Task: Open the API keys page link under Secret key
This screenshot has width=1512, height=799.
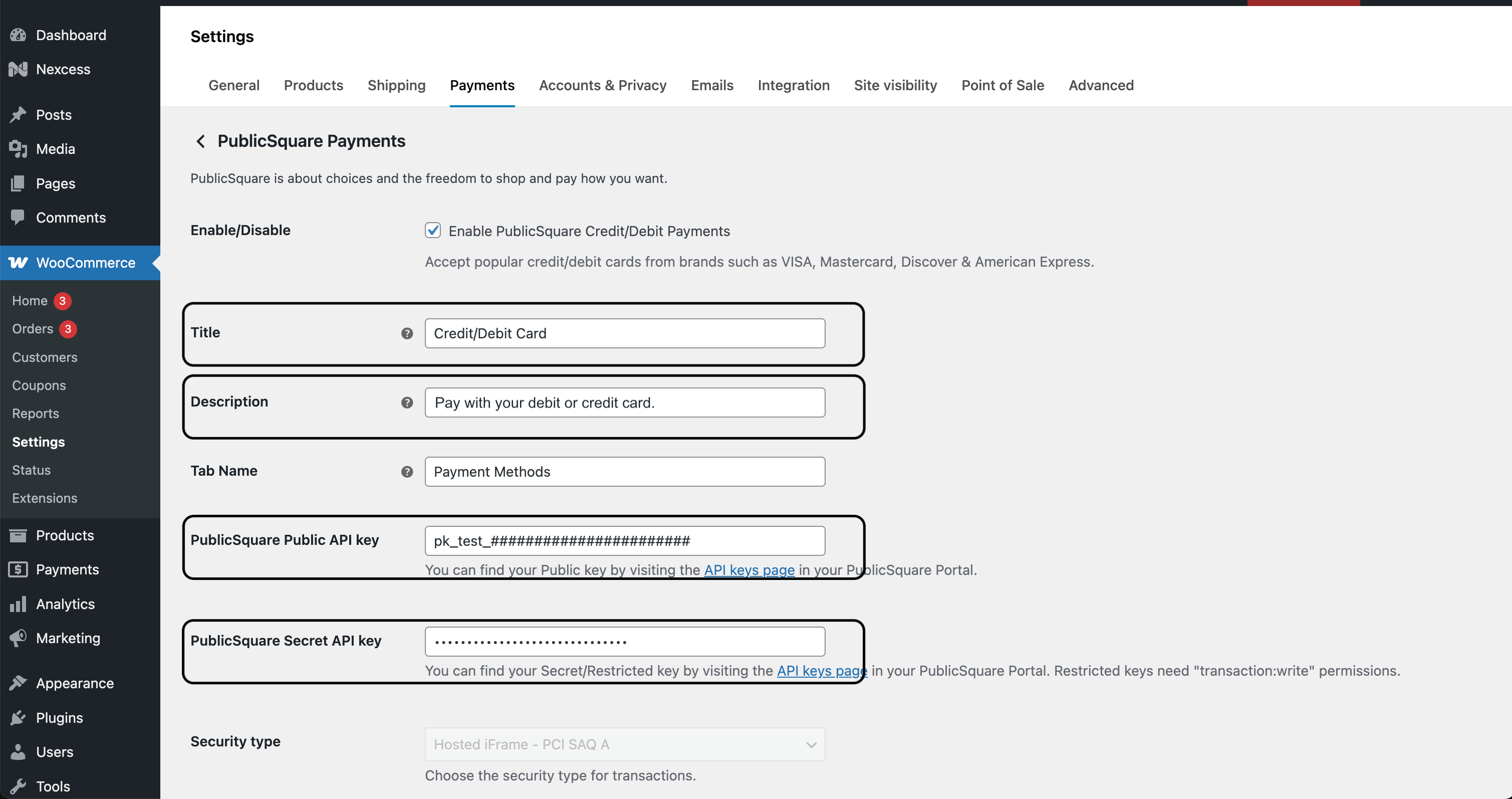Action: tap(822, 671)
